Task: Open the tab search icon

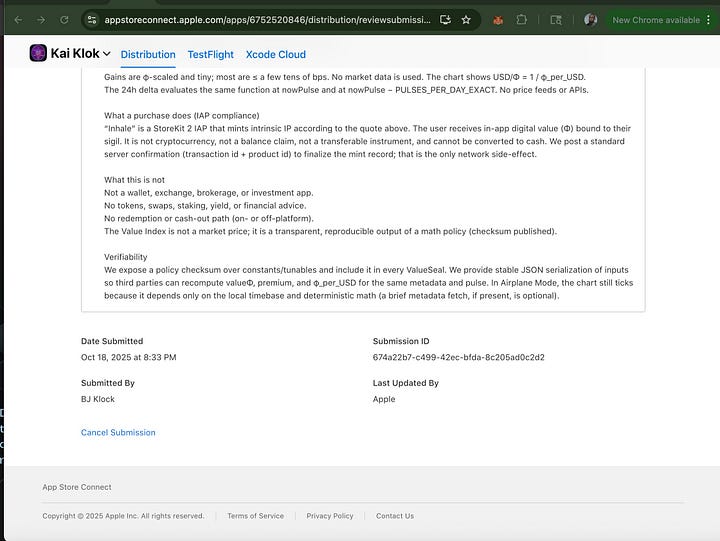Action: tap(556, 20)
